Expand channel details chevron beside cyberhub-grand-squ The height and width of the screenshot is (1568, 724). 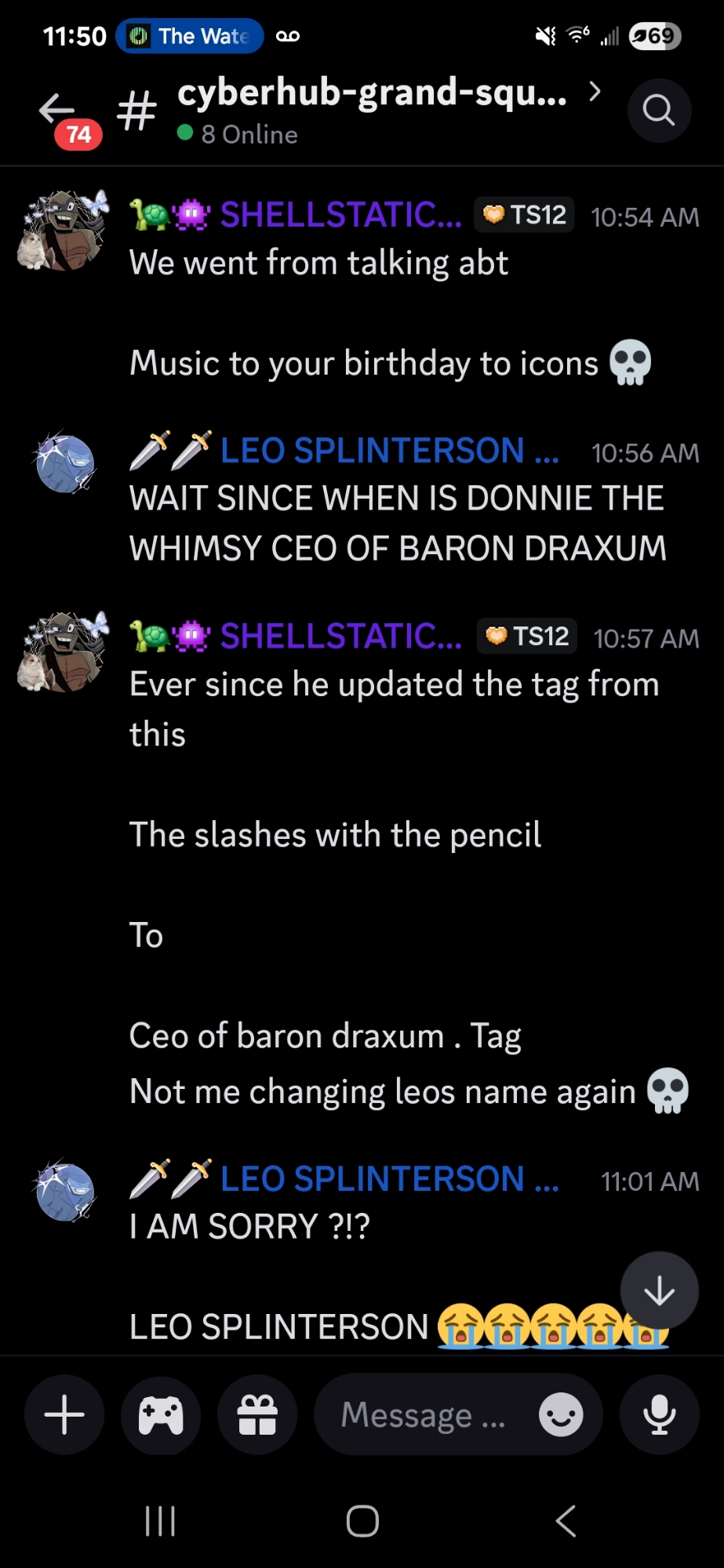(595, 92)
